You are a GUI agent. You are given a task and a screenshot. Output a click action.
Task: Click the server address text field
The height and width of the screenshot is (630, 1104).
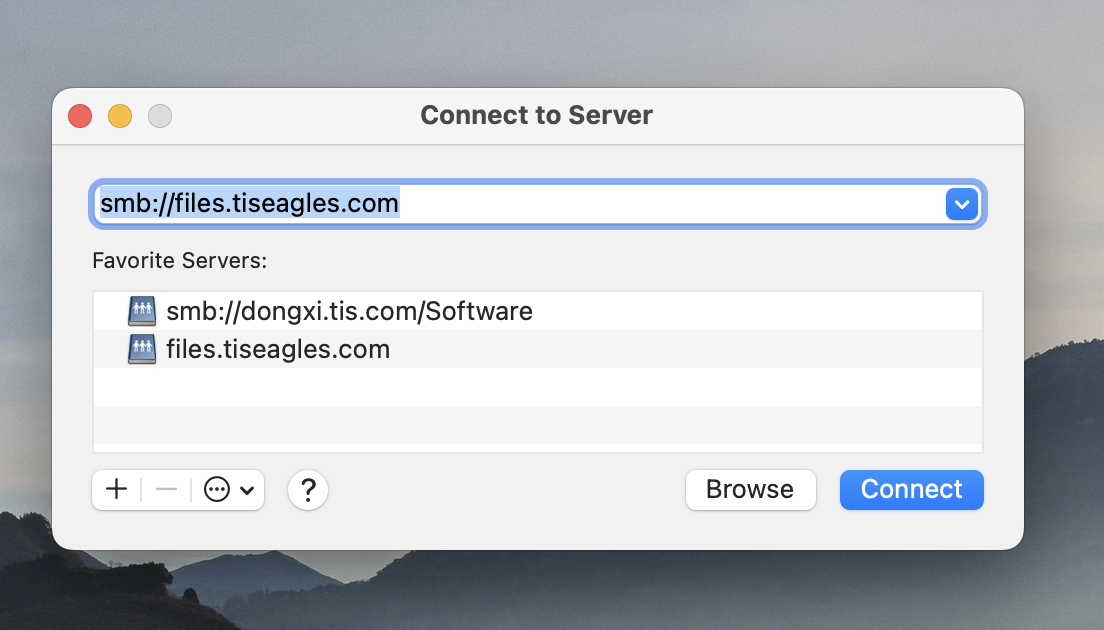click(518, 205)
